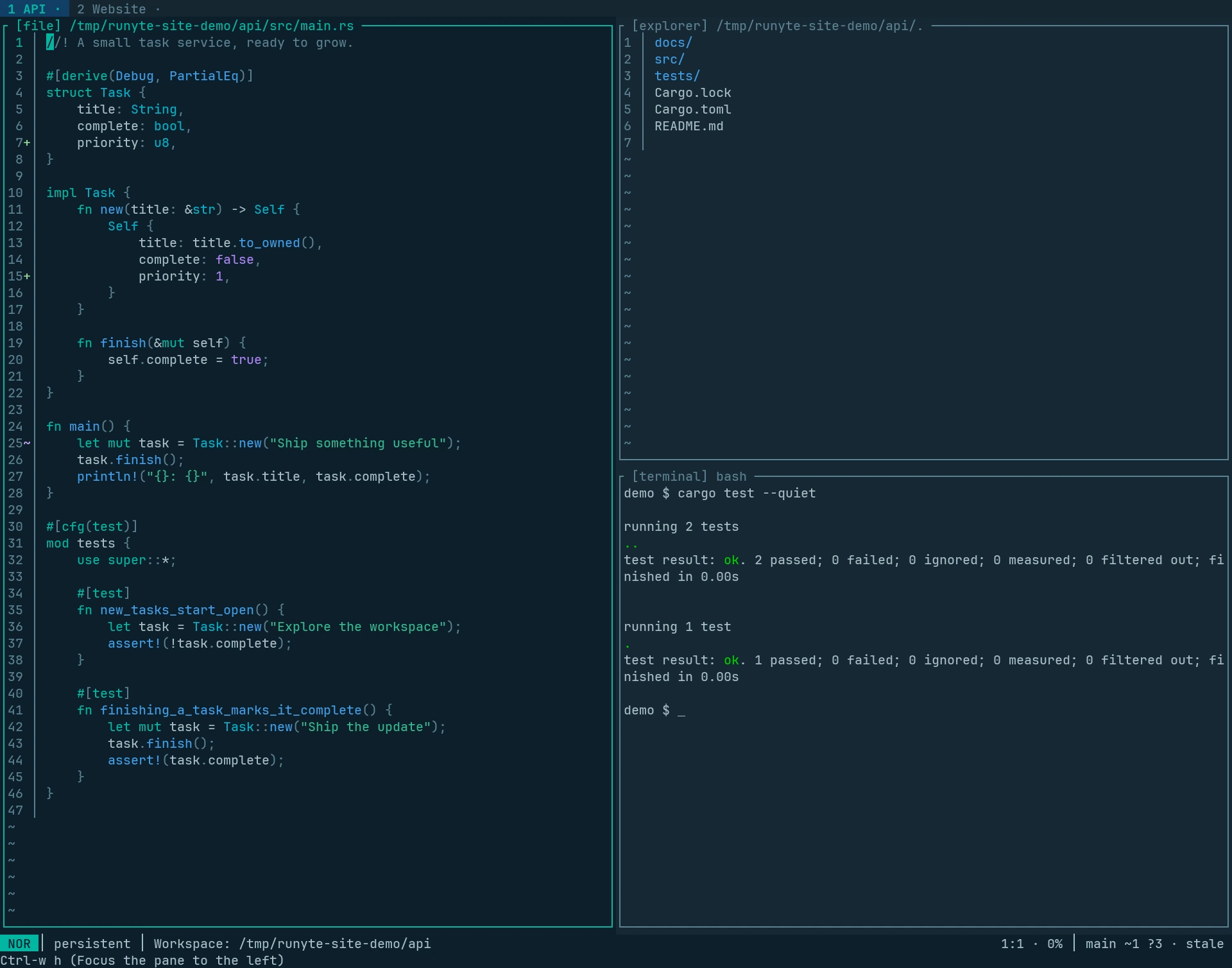Image resolution: width=1232 pixels, height=968 pixels.
Task: Click the 1:1 cursor position indicator
Action: (x=1012, y=944)
